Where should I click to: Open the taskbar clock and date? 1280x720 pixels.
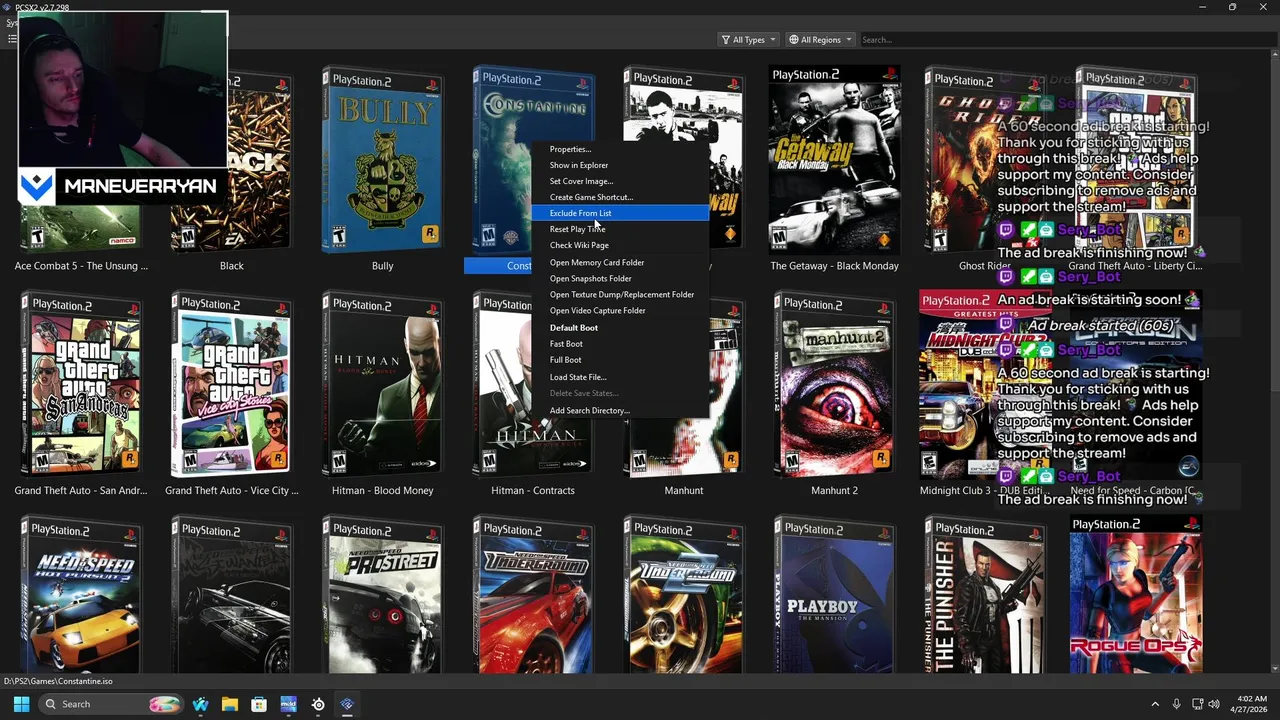tap(1248, 704)
